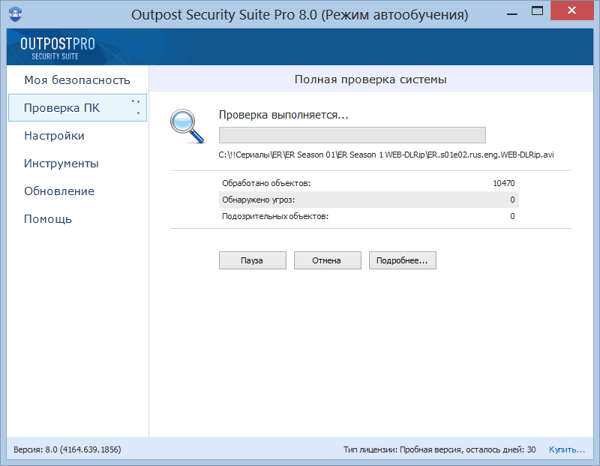The width and height of the screenshot is (600, 466).
Task: Show scan details via Подробнее...
Action: [x=402, y=260]
